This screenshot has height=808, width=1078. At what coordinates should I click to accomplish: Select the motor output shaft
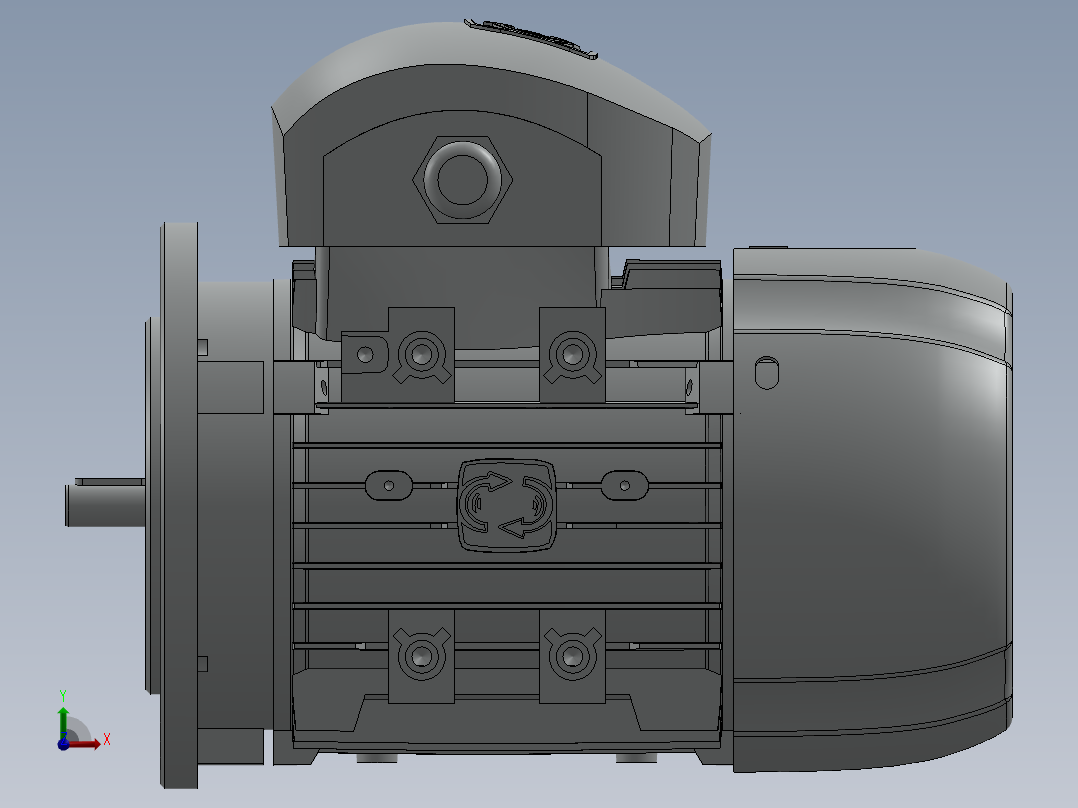pos(105,505)
